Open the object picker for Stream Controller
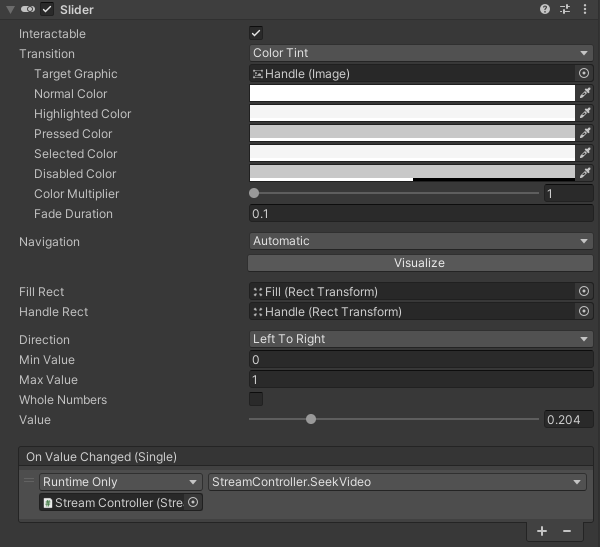The image size is (600, 547). pyautogui.click(x=194, y=502)
